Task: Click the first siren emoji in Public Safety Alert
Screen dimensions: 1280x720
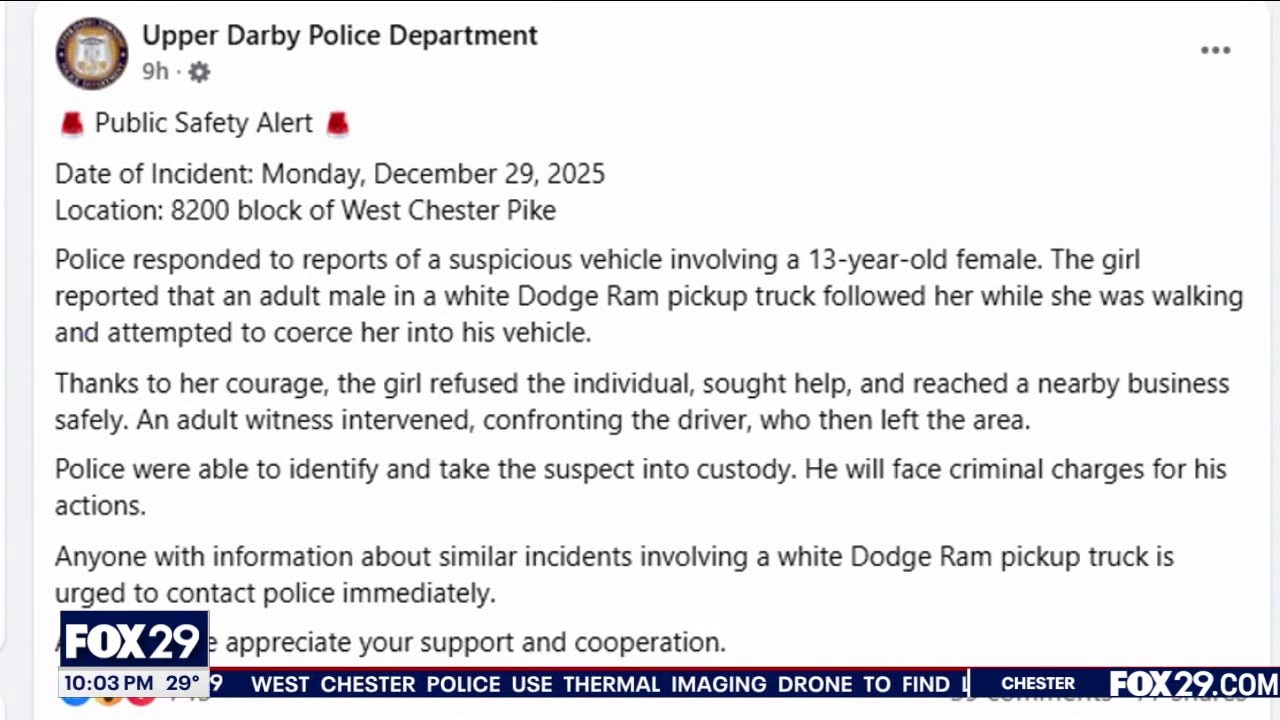Action: pyautogui.click(x=70, y=122)
